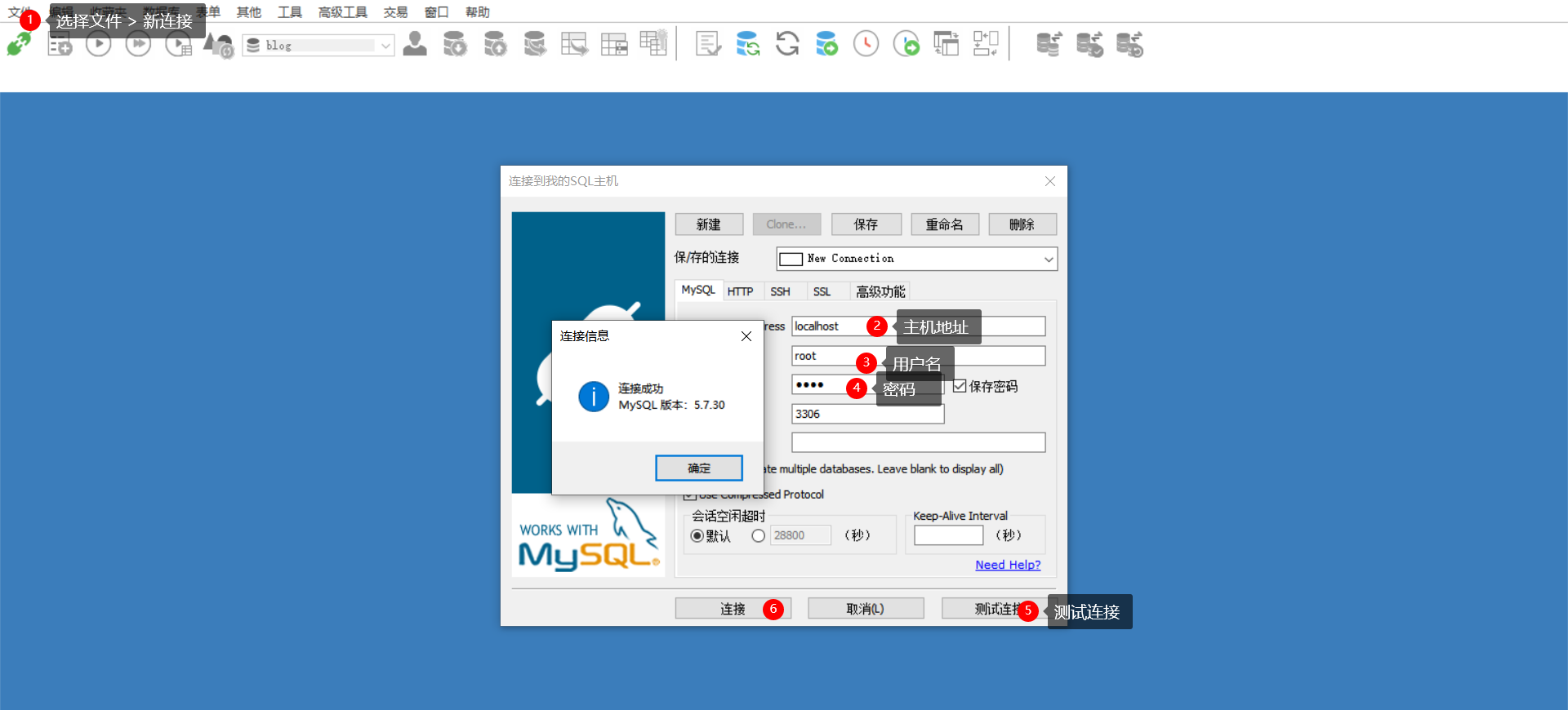Click the 测试连接 button
Viewport: 1568px width, 710px height.
coord(998,609)
